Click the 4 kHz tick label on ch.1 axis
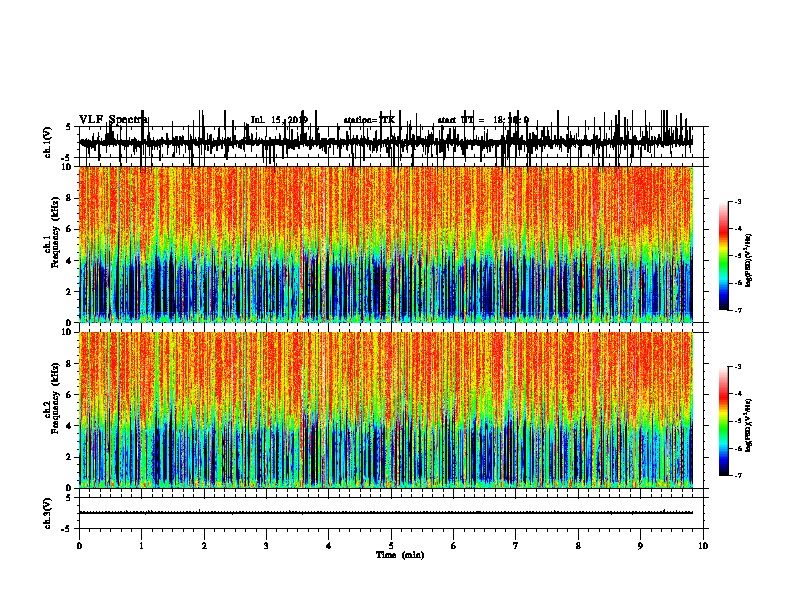This screenshot has width=792, height=612. (x=69, y=261)
